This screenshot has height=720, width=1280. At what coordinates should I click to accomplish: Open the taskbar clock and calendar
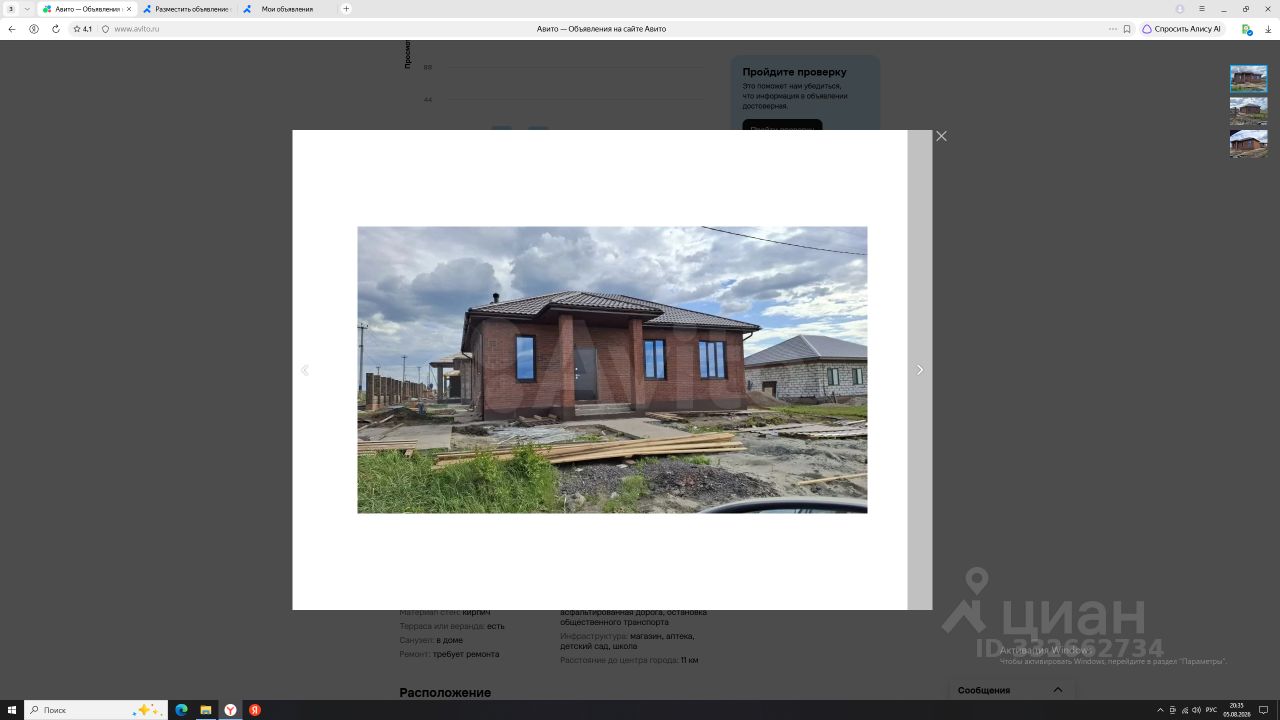tap(1237, 710)
